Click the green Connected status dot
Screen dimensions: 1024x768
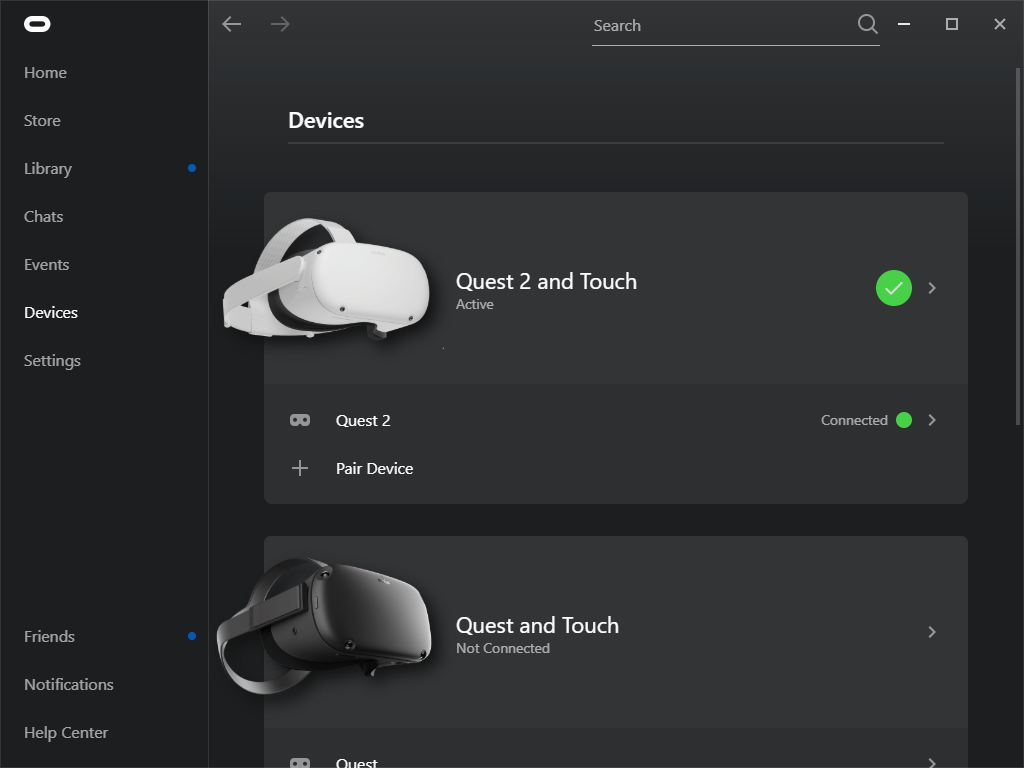coord(904,420)
